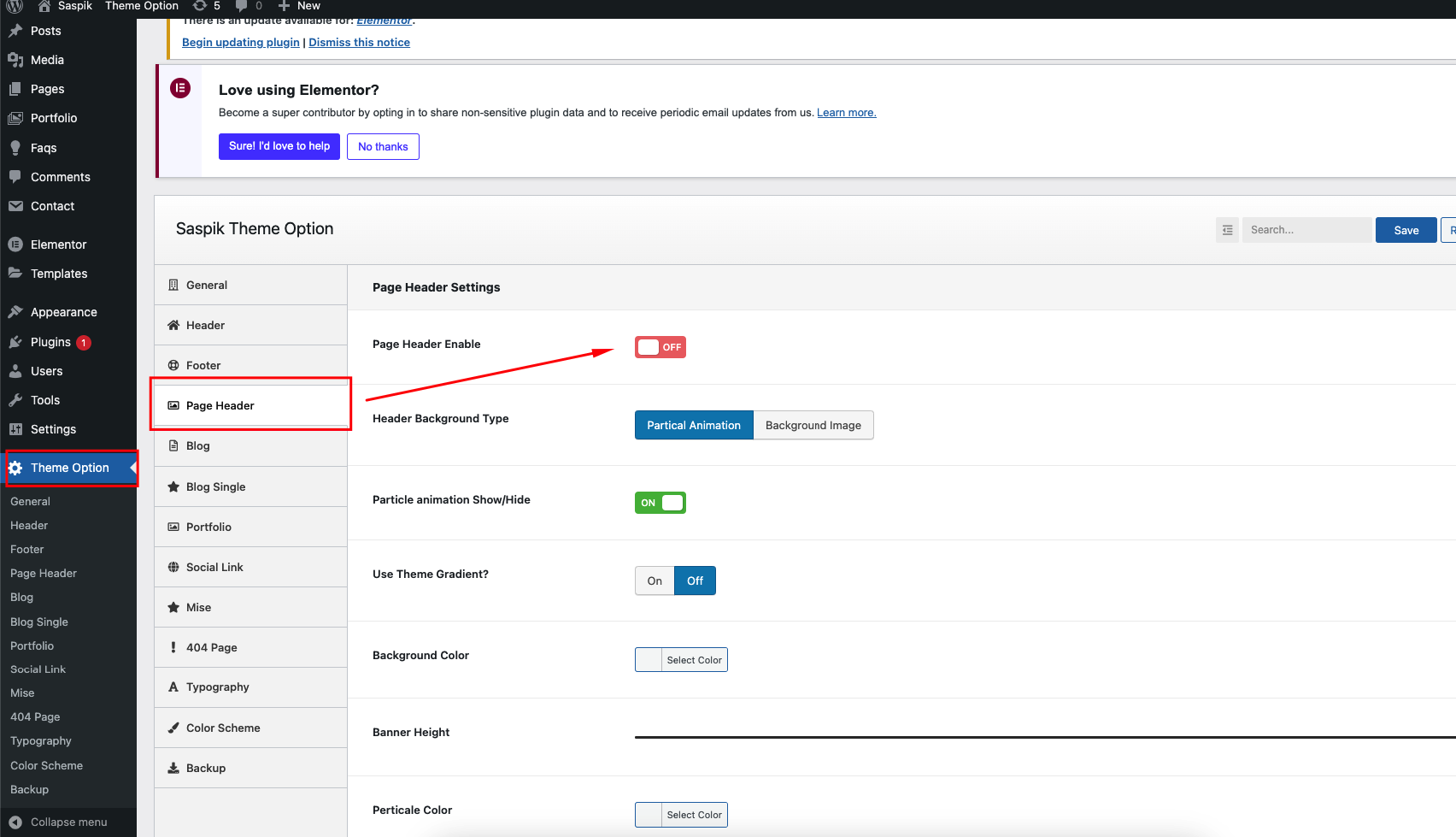
Task: Open the Footer options tab
Action: 250,365
